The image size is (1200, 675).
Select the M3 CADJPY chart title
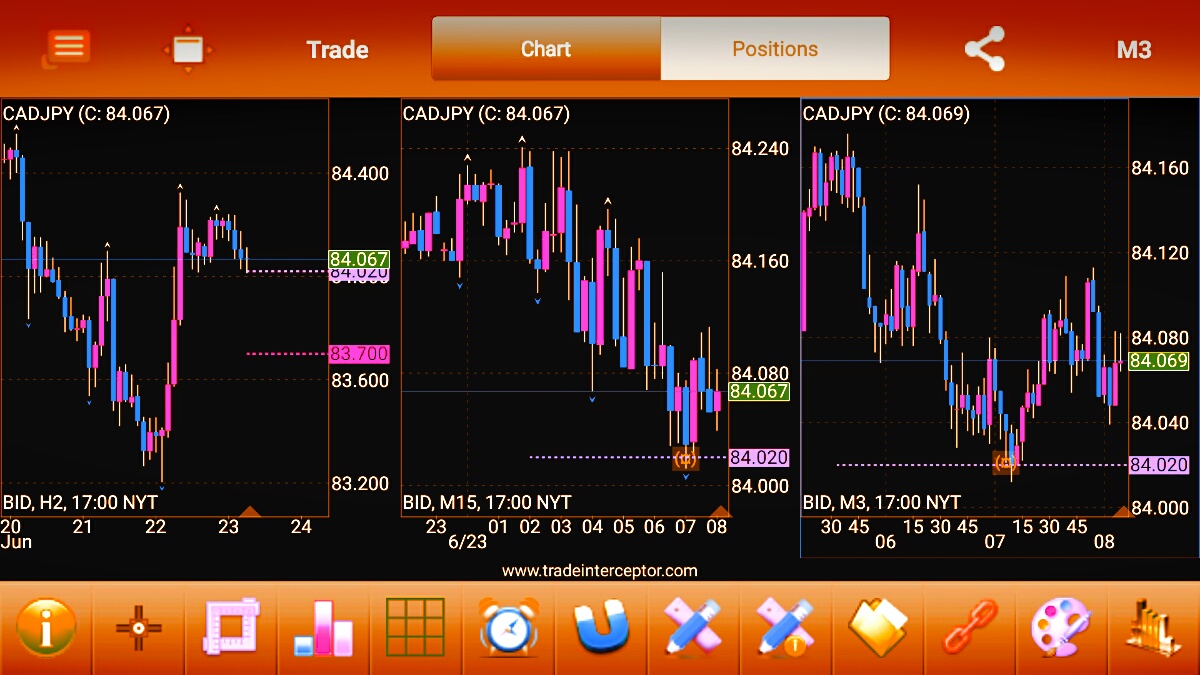(x=886, y=114)
